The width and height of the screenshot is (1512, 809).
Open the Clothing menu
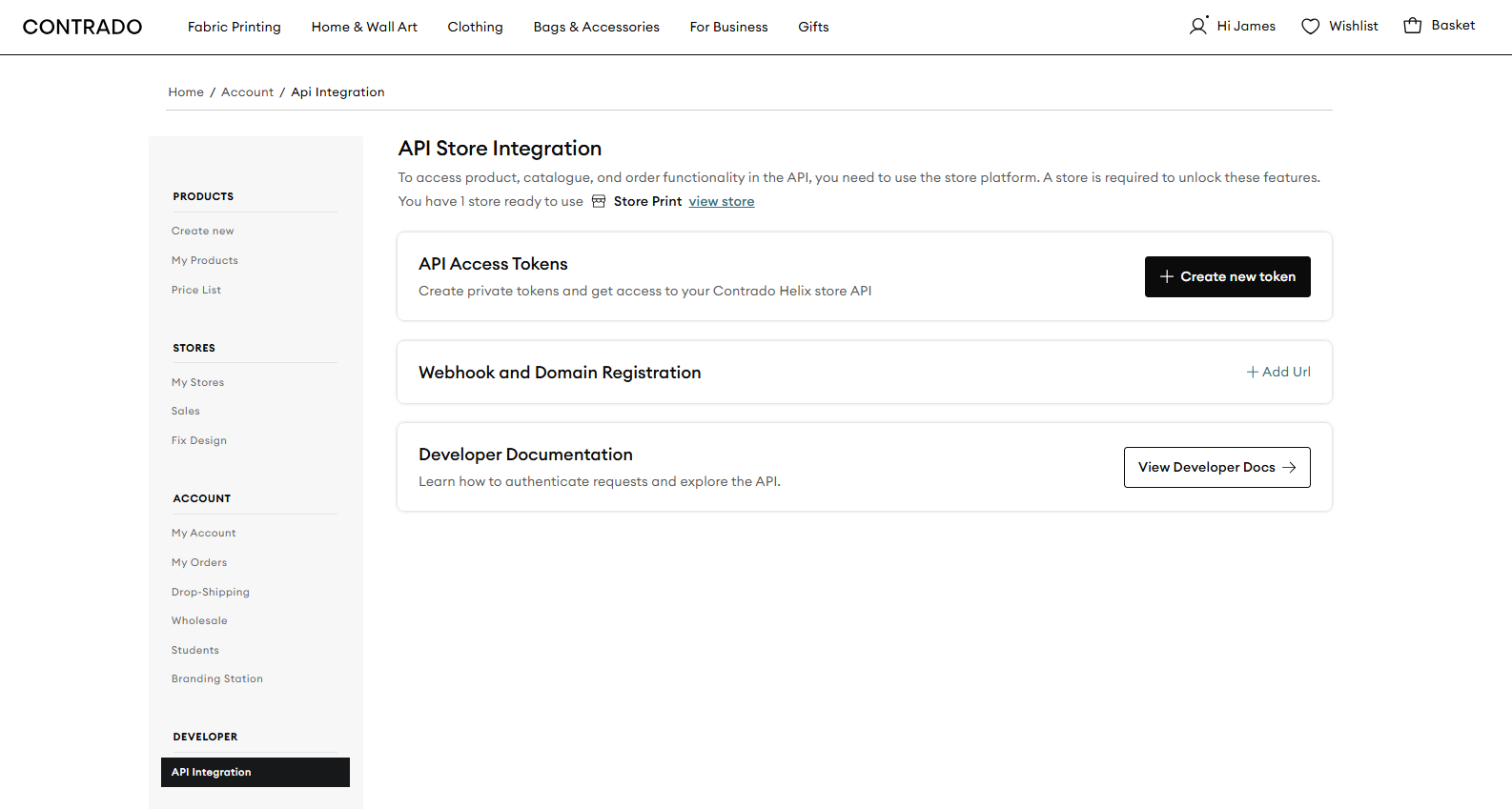pos(476,27)
